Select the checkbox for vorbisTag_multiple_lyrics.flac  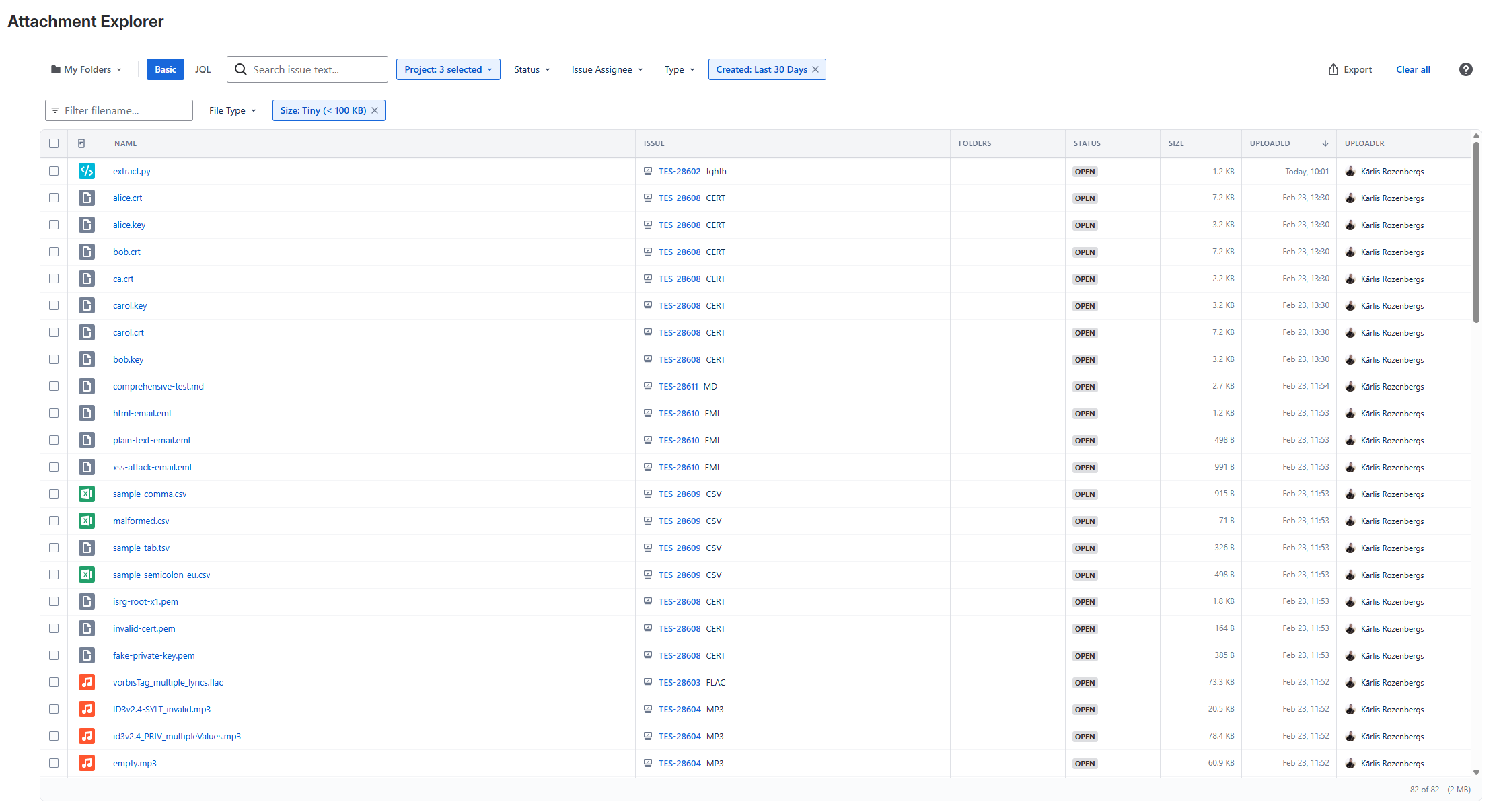click(54, 682)
